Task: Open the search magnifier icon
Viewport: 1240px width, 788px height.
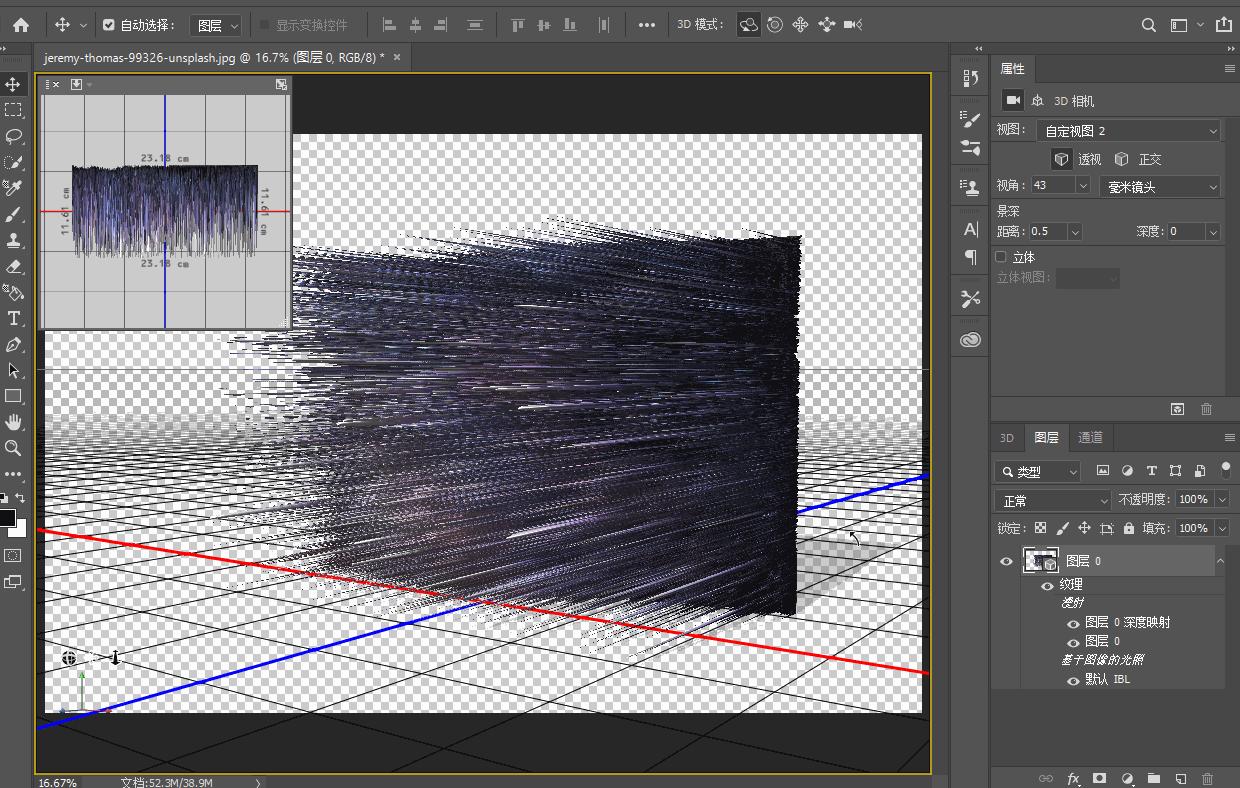Action: click(x=1149, y=25)
